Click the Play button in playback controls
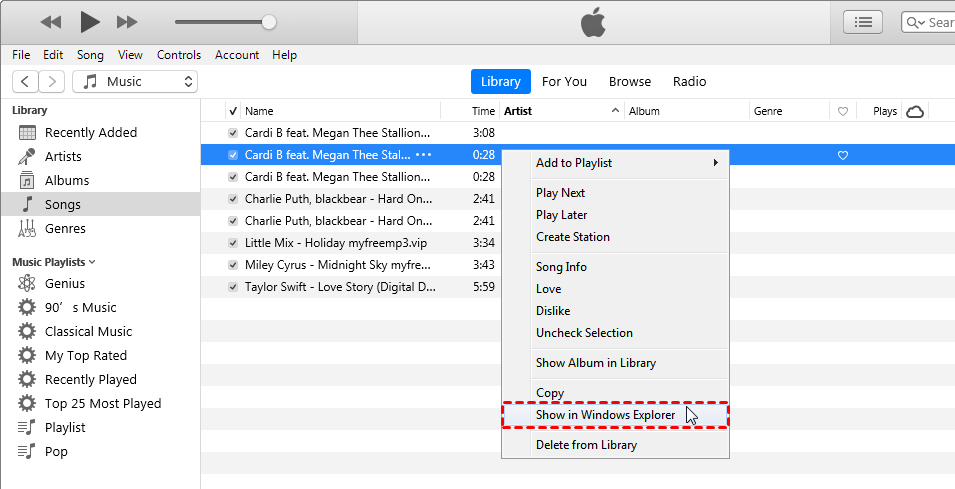955x489 pixels. (90, 21)
